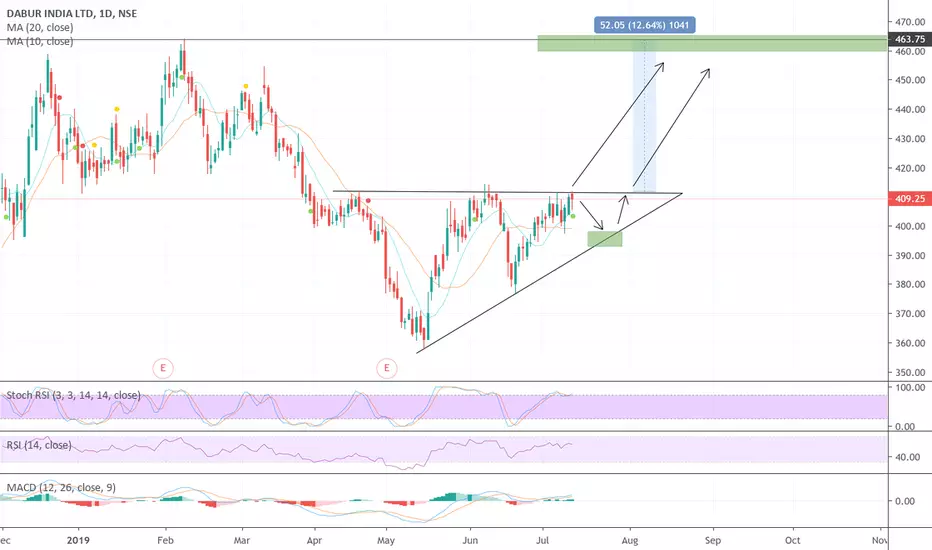Click 380.00 on the price axis
Screen dimensions: 932x550
[x=909, y=284]
